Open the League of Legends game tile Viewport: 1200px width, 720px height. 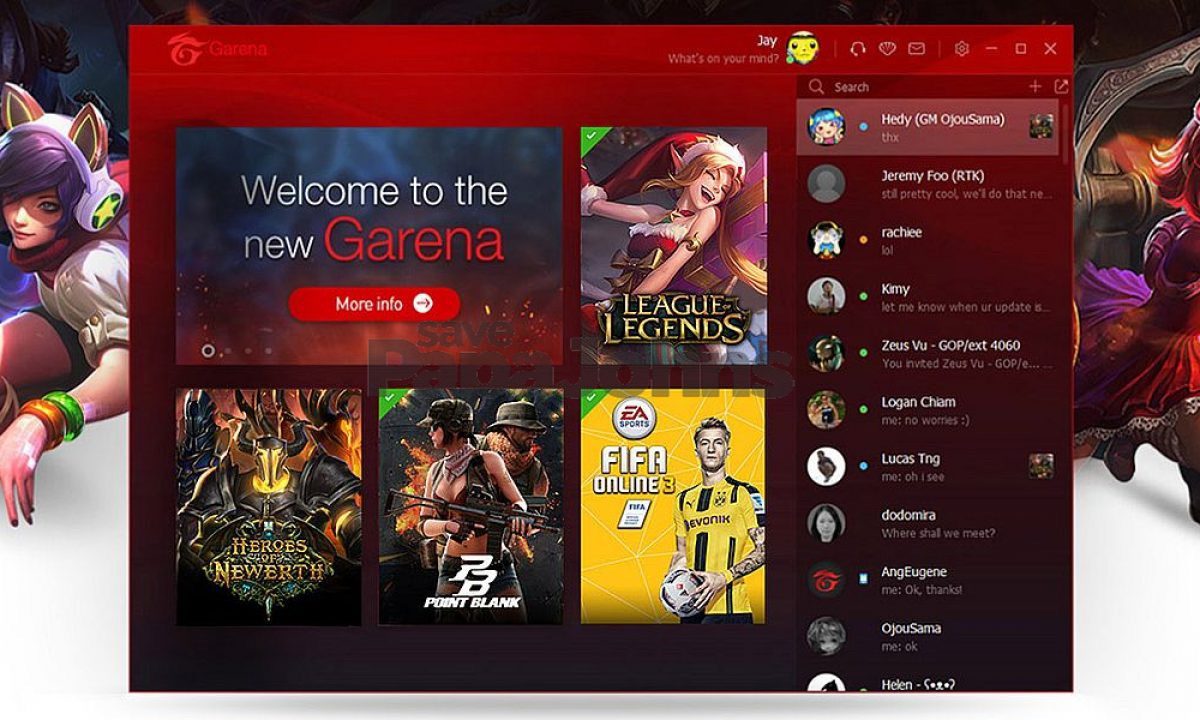pos(674,245)
